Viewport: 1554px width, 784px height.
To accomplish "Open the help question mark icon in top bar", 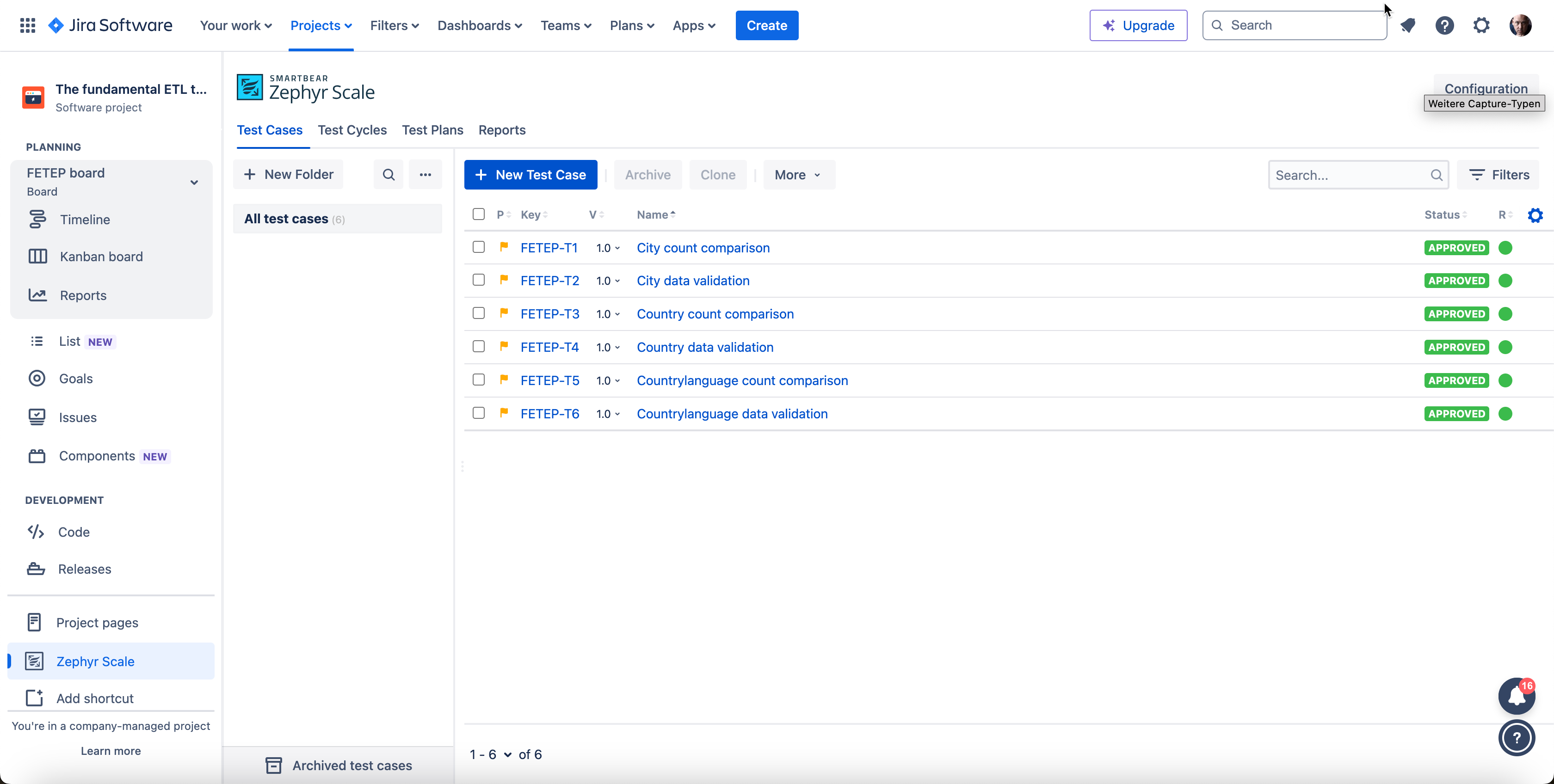I will pos(1444,25).
